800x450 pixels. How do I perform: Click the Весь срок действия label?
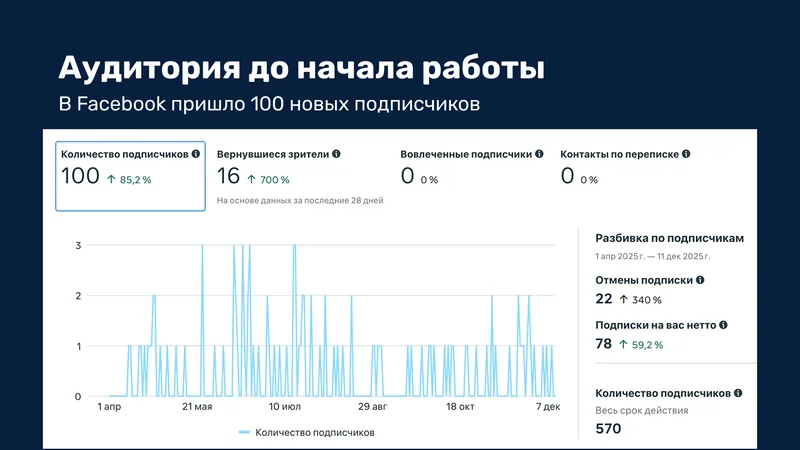(x=642, y=410)
